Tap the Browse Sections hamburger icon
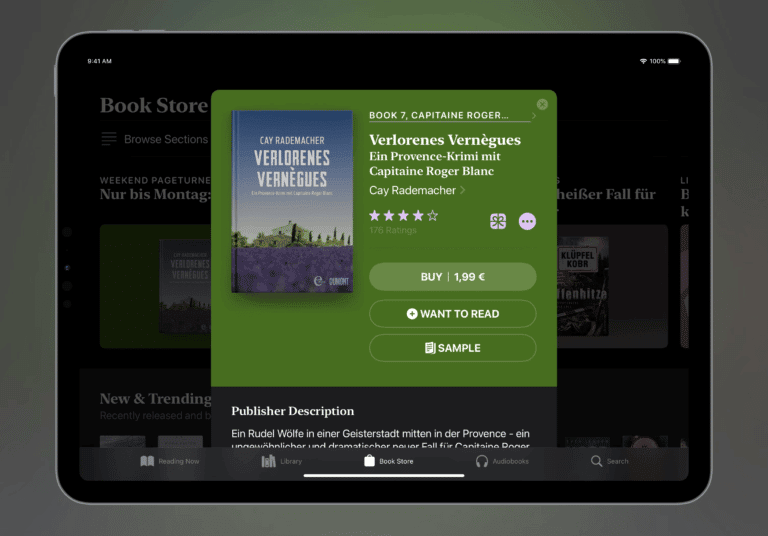 point(109,139)
